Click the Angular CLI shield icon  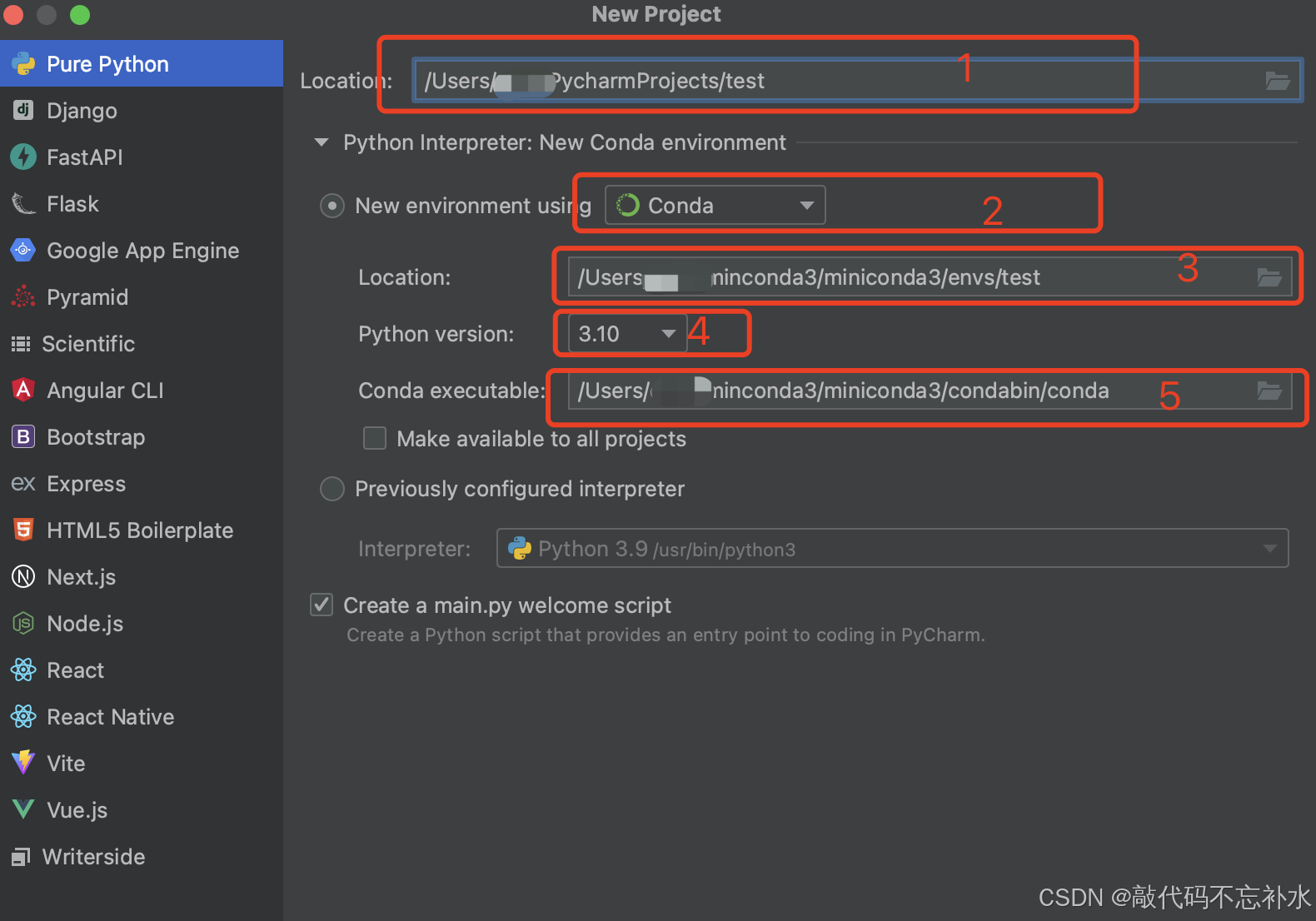pos(23,390)
